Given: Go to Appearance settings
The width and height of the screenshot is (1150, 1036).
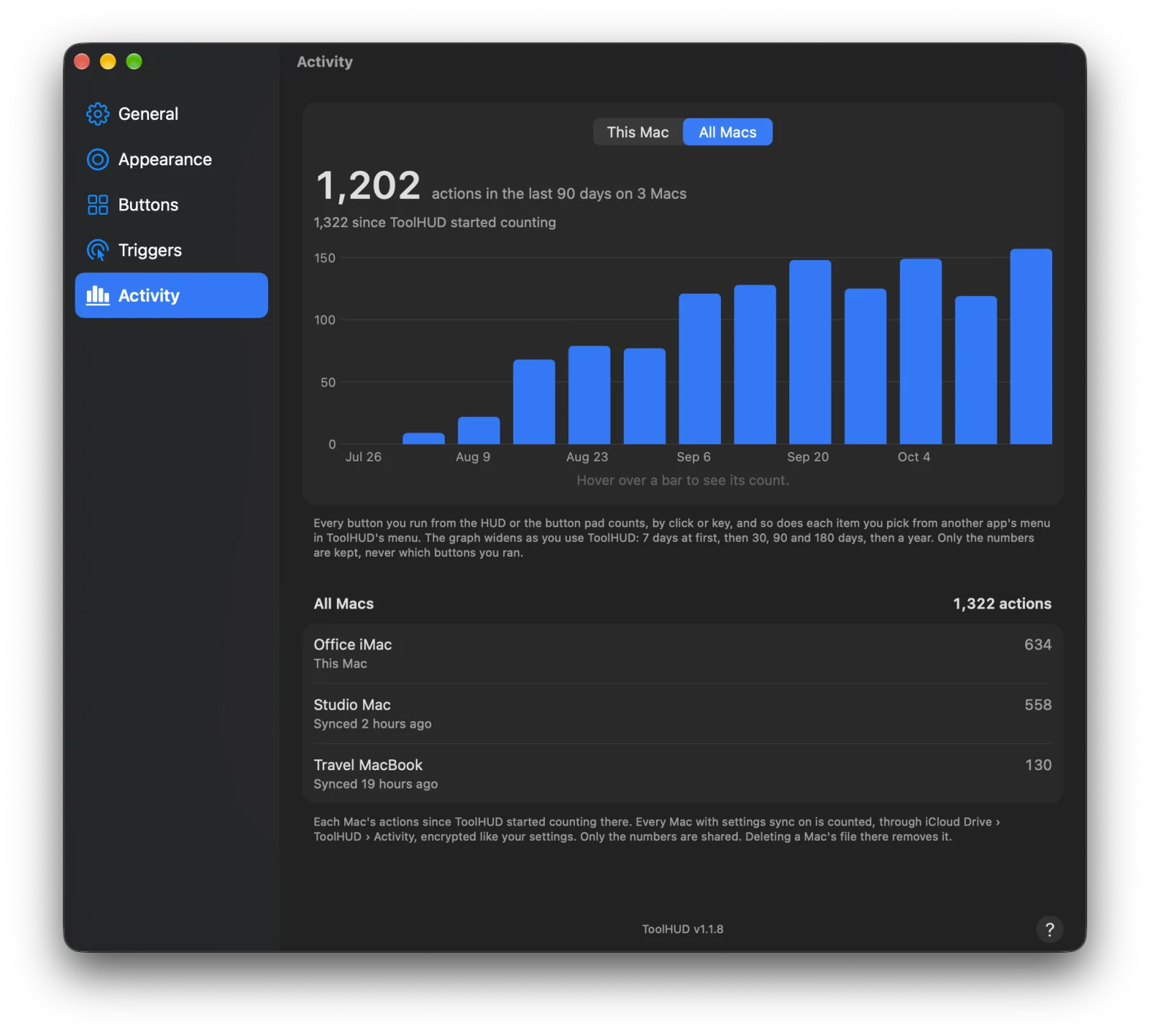Looking at the screenshot, I should coord(171,159).
